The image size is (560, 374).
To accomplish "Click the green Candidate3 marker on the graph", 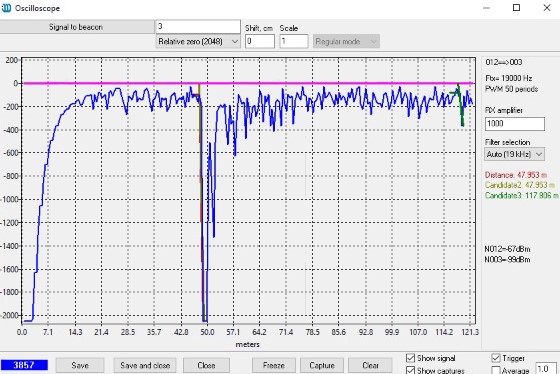I will tap(460, 104).
